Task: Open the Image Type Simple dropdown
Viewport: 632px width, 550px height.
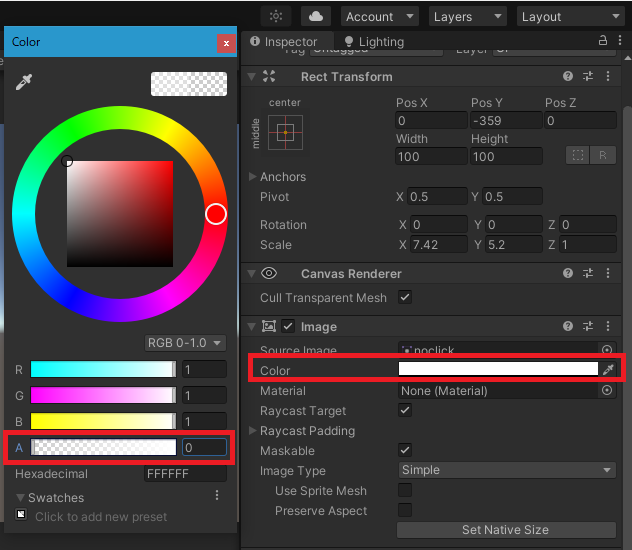Action: 507,470
